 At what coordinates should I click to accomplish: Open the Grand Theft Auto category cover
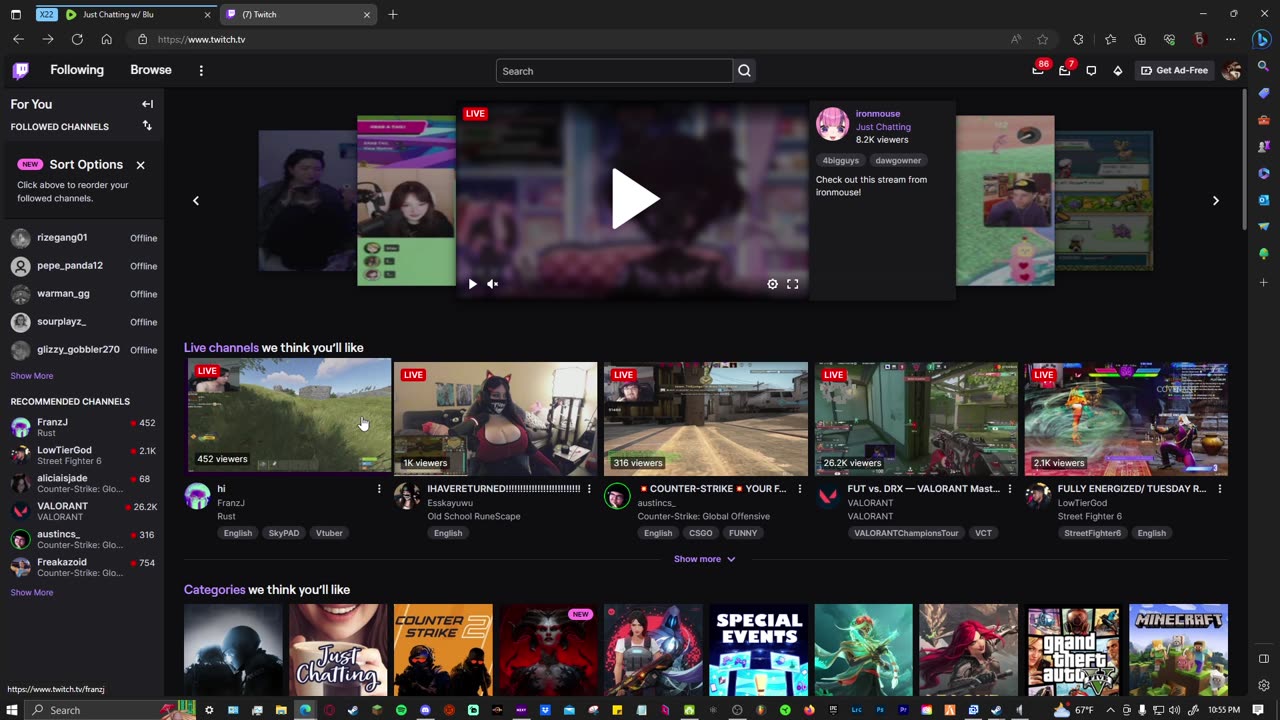pyautogui.click(x=1073, y=650)
